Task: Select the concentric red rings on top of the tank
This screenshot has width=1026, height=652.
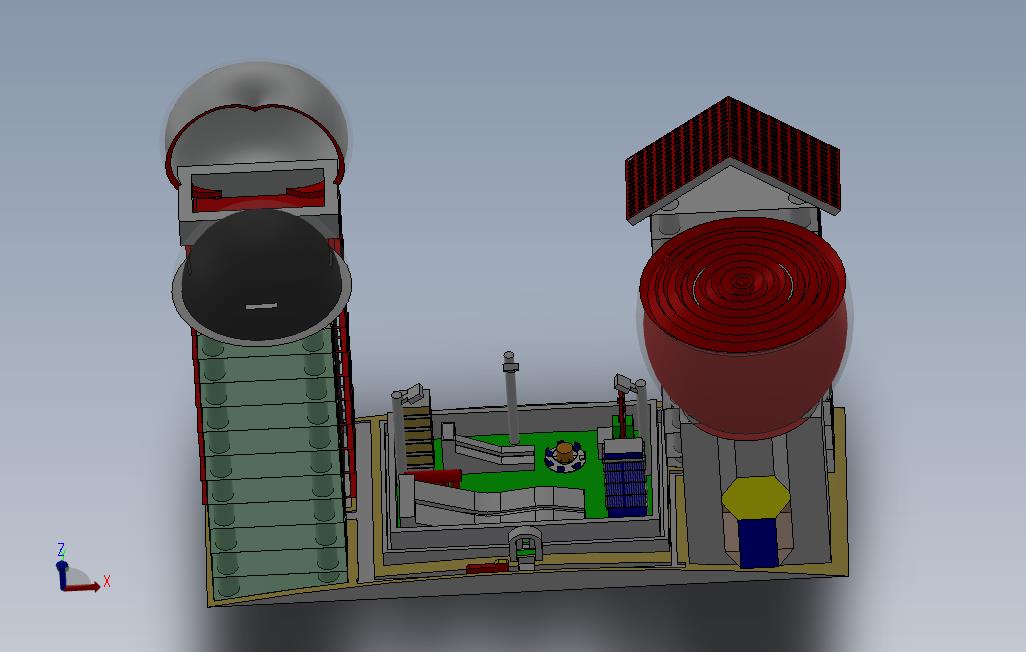Action: coord(741,283)
